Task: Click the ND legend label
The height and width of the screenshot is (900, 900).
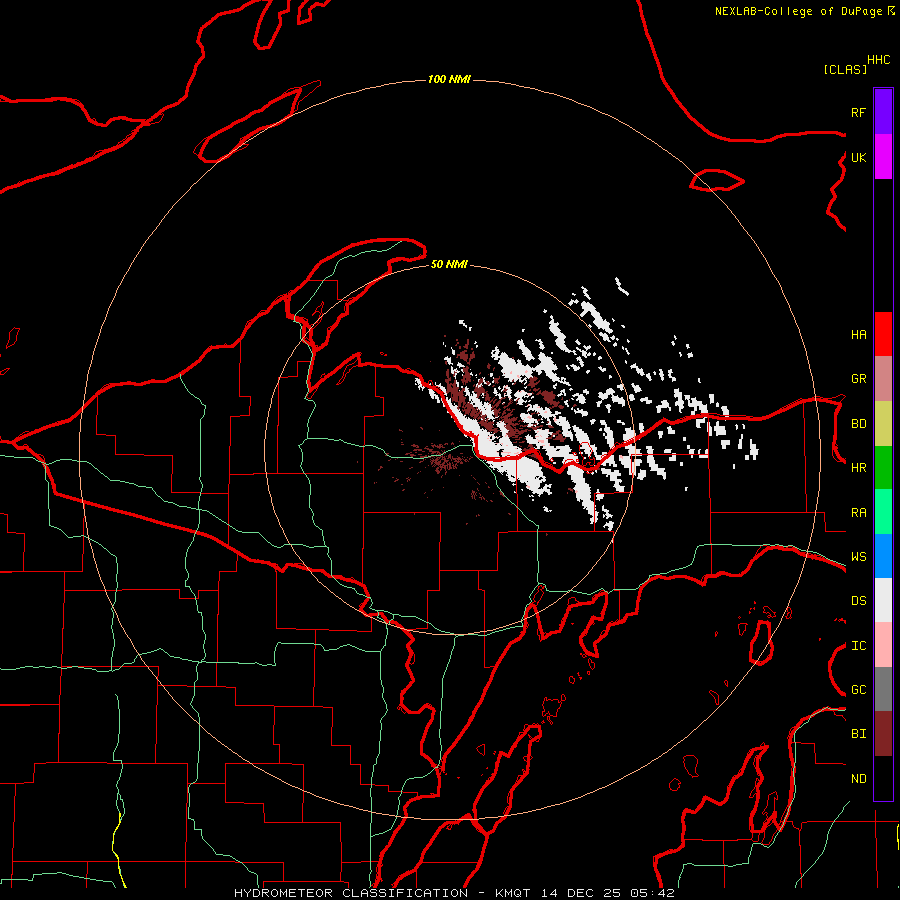Action: [858, 779]
